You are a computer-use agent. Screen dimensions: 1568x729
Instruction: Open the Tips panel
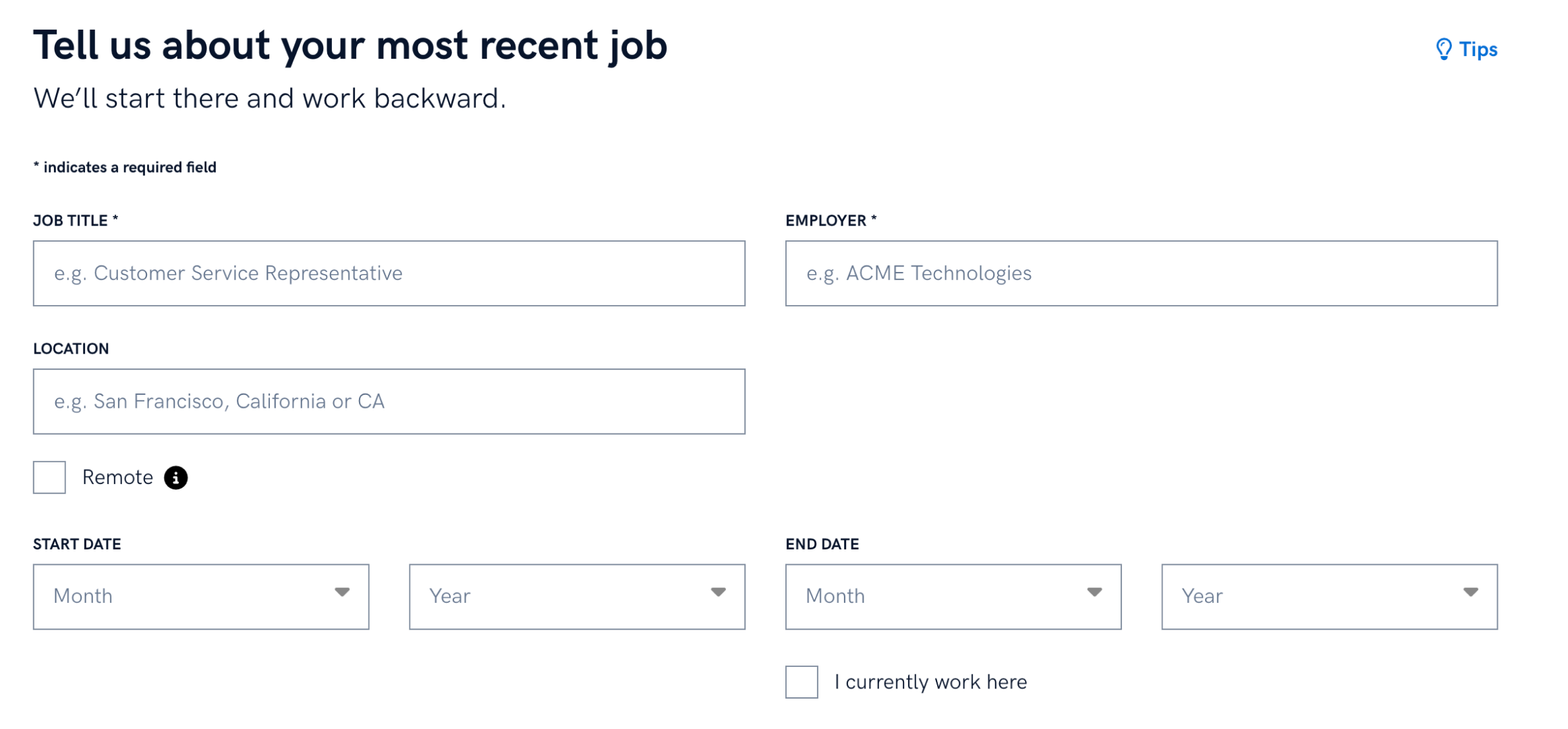(x=1467, y=49)
